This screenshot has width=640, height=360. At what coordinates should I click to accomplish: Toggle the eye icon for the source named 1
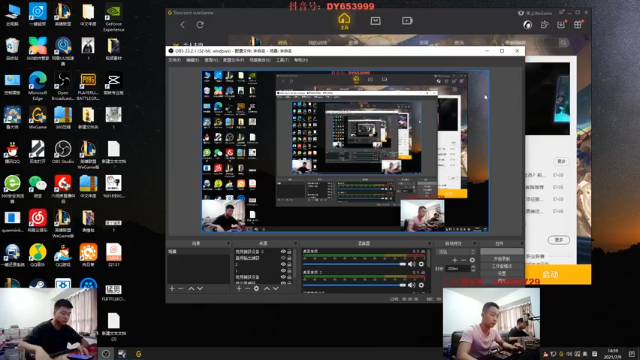(283, 271)
